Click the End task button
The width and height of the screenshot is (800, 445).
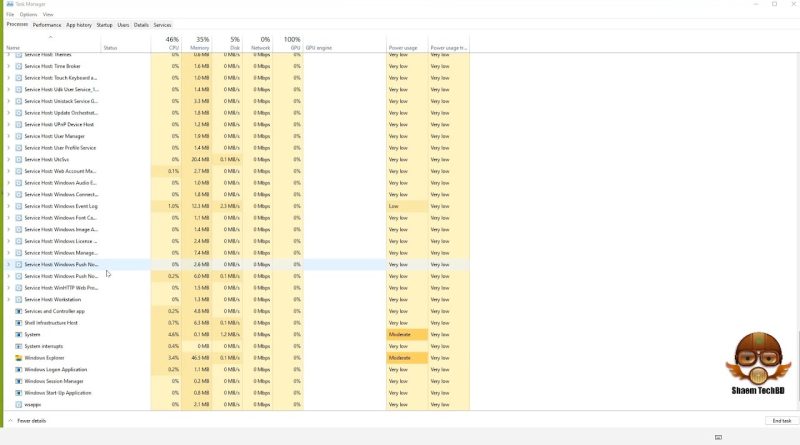tap(781, 421)
